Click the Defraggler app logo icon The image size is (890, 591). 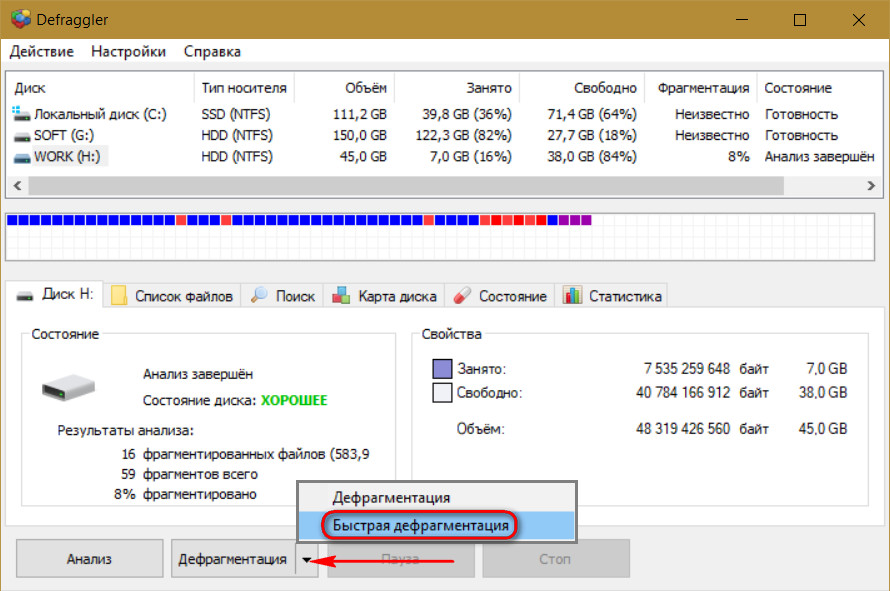pyautogui.click(x=20, y=19)
